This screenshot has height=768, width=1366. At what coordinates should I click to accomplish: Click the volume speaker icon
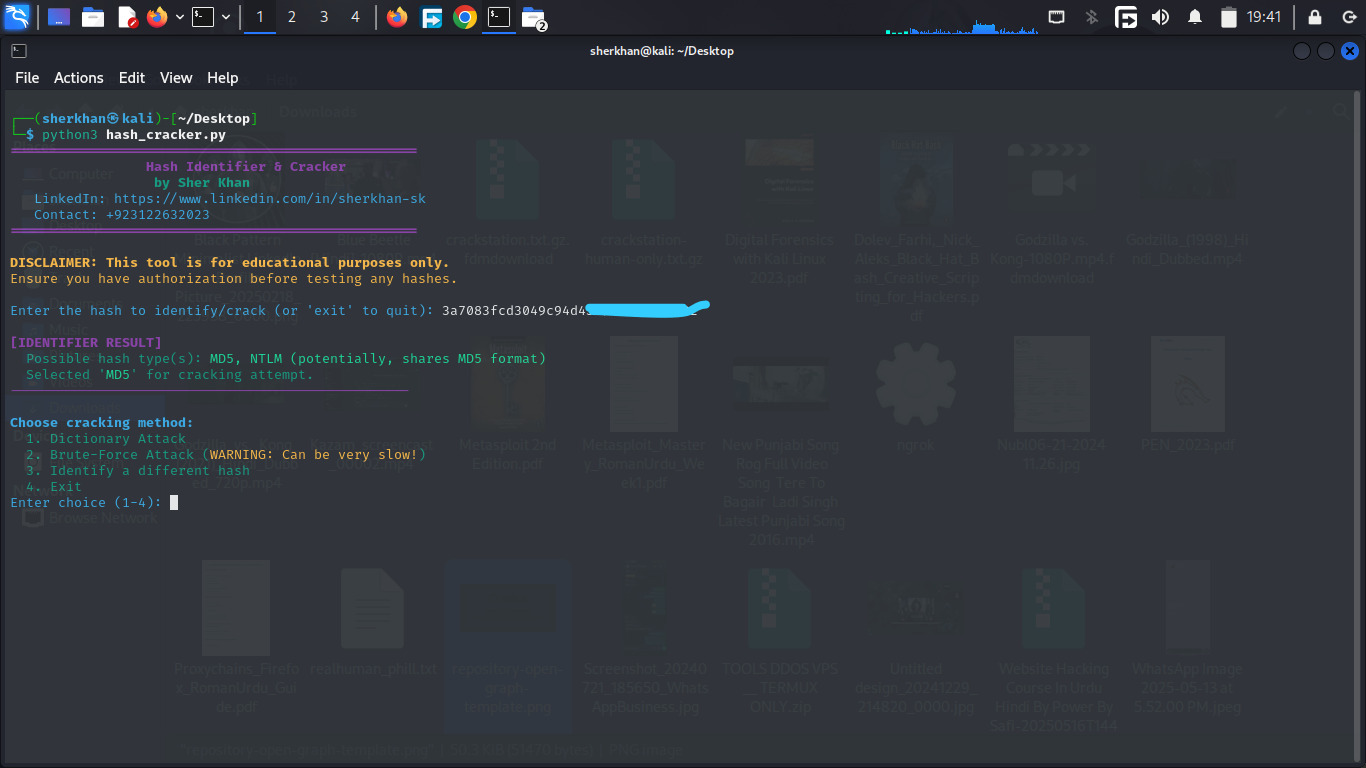pos(1160,17)
